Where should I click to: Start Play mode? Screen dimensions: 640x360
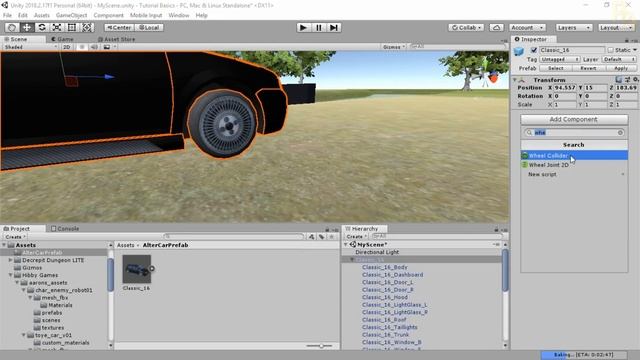(x=303, y=27)
